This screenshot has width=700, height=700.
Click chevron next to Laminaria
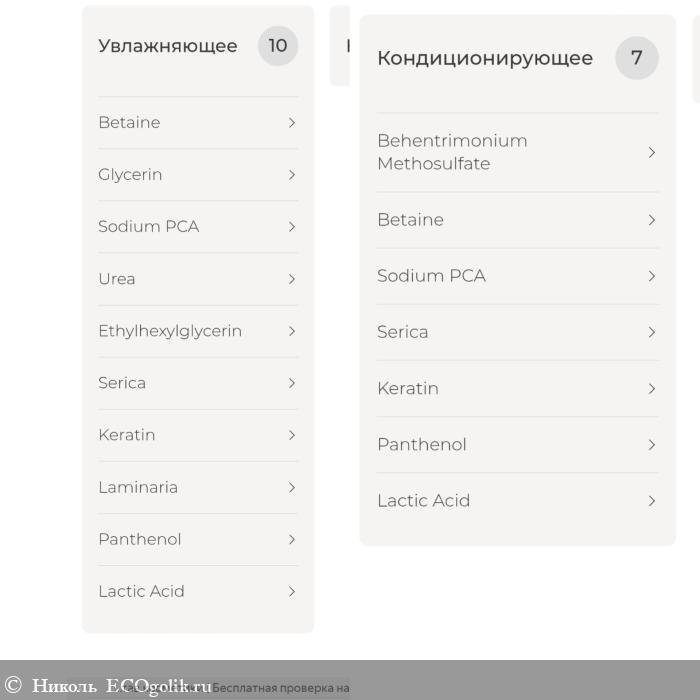[x=292, y=487]
